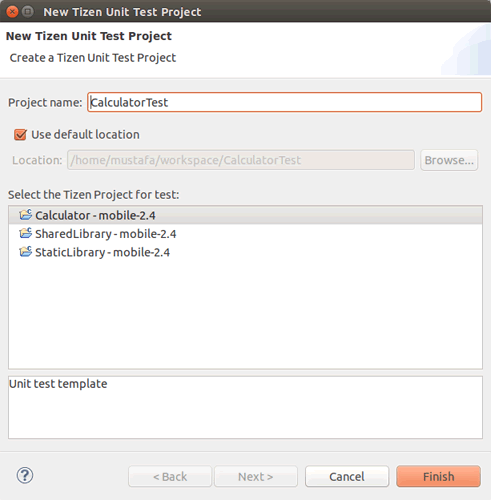This screenshot has height=500, width=491.
Task: Open help via the question mark icon
Action: click(x=25, y=476)
